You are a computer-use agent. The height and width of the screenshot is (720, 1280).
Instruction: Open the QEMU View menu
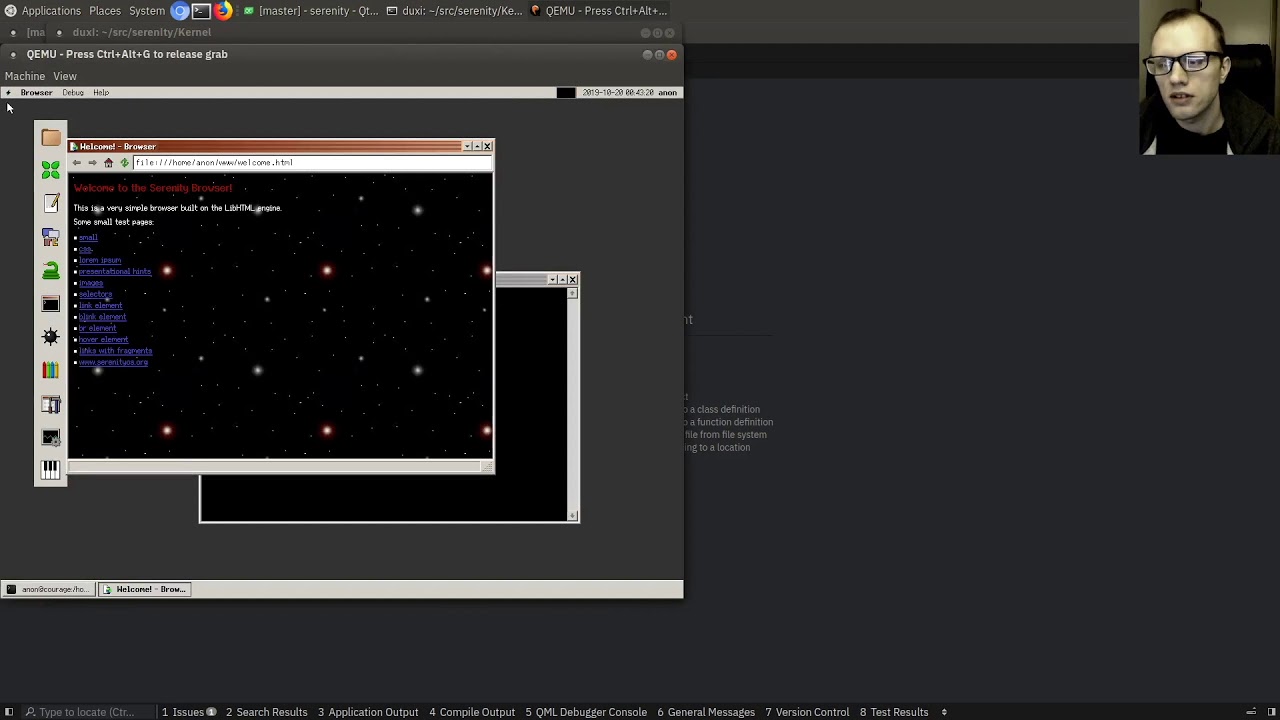(x=65, y=76)
